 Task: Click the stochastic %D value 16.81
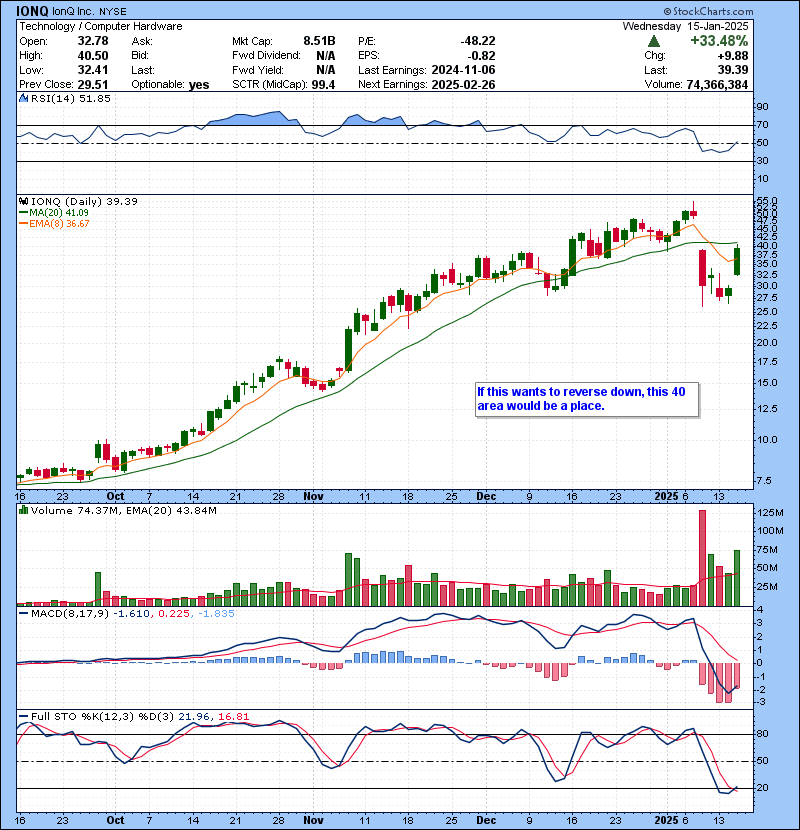pos(233,716)
